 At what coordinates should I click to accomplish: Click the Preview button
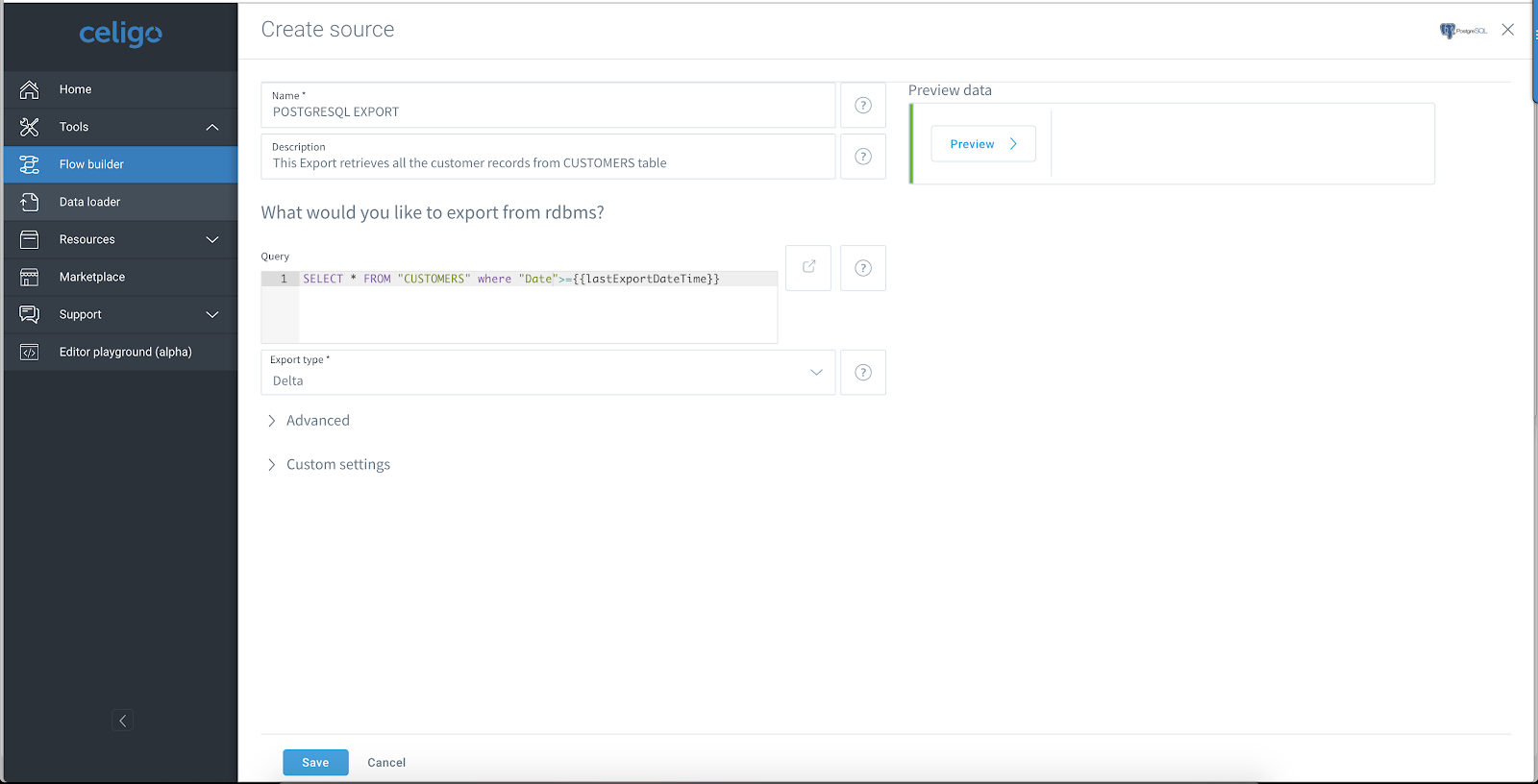983,144
